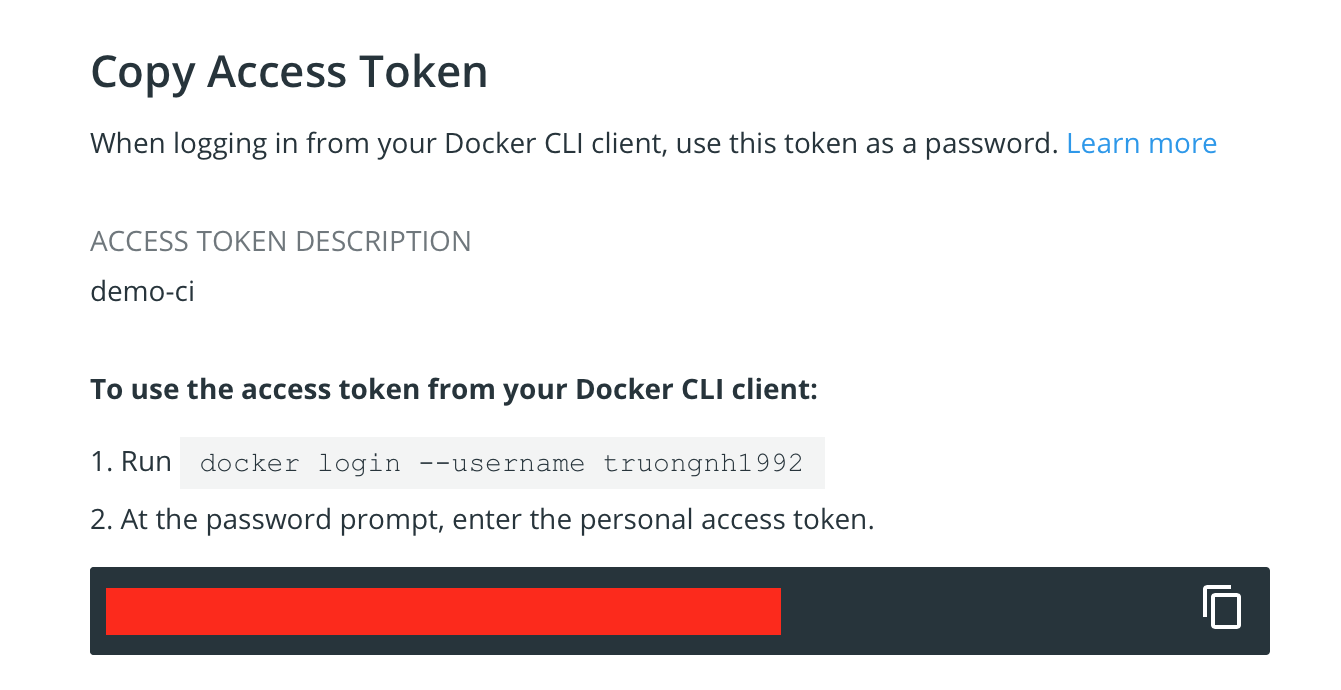The image size is (1341, 690).
Task: Click the bold Docker CLI client instruction line
Action: 454,389
